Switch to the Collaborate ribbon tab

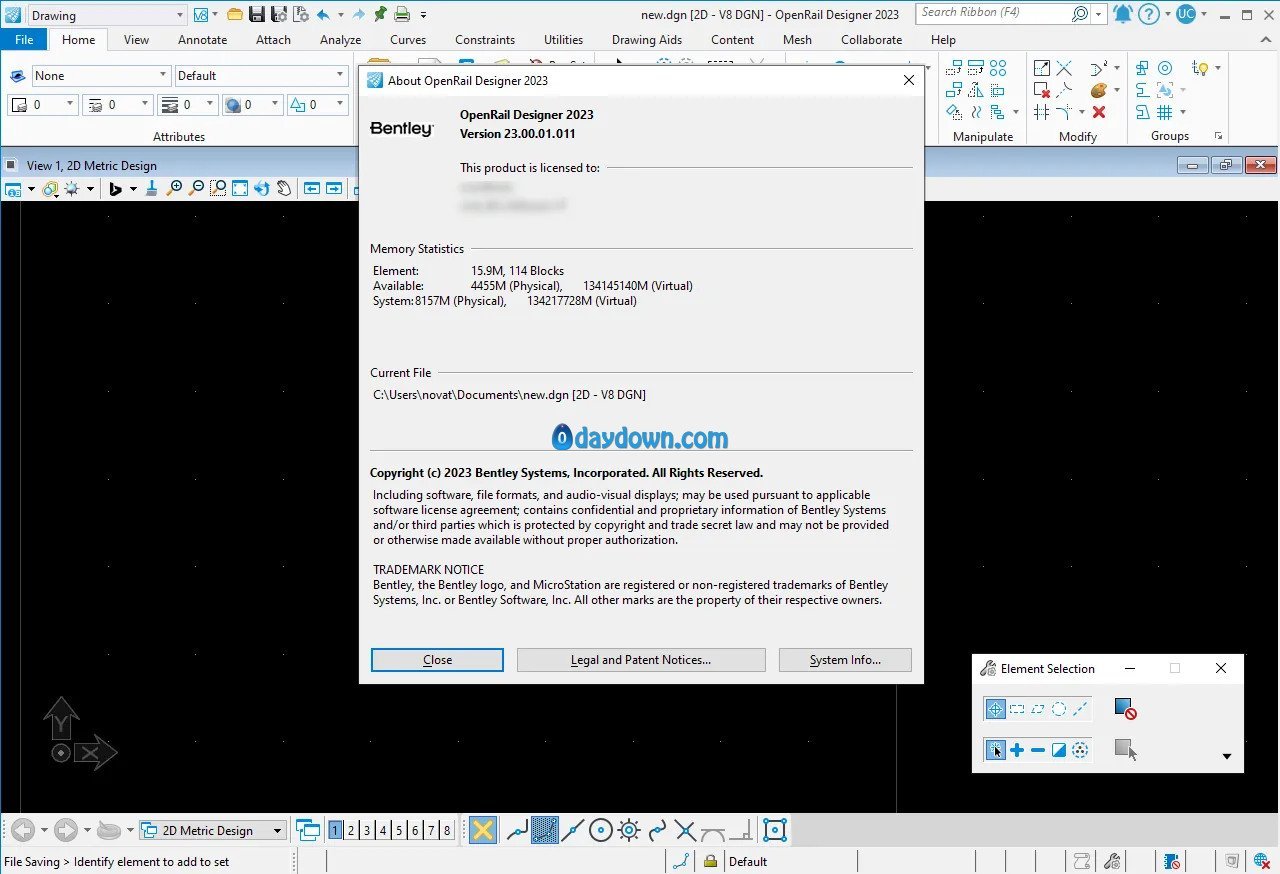pos(871,40)
